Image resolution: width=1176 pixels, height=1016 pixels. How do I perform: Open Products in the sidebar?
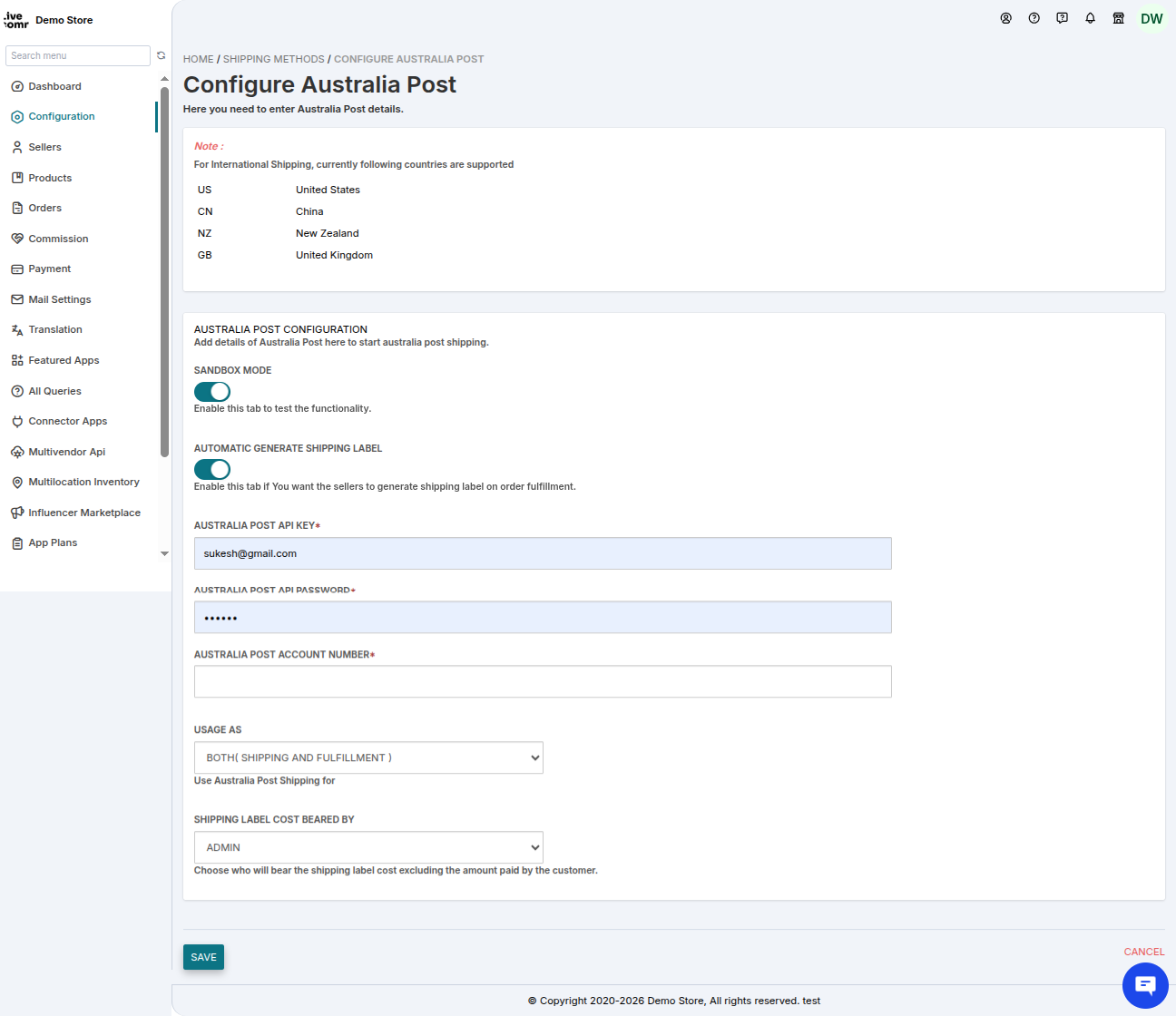(x=50, y=178)
